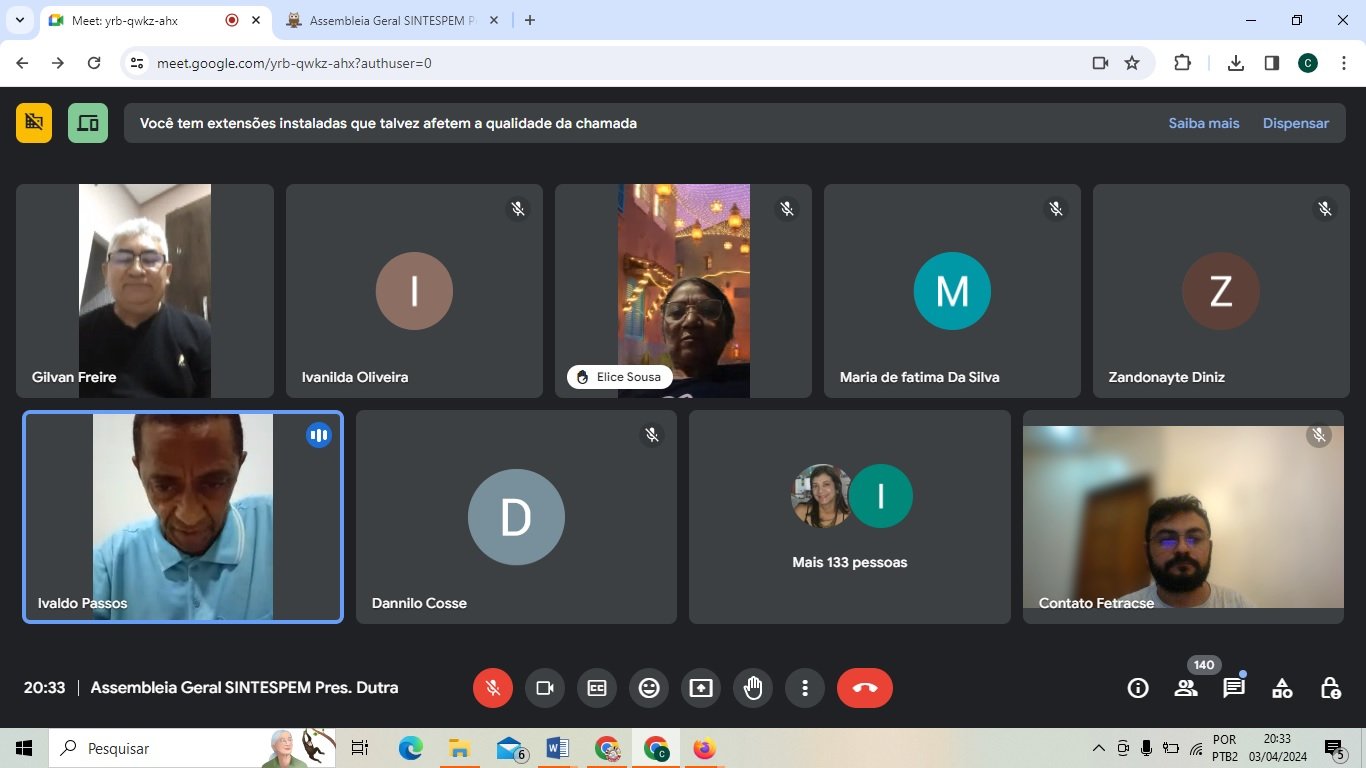Unmute your microphone
Screen dimensions: 1366x768
[493, 688]
